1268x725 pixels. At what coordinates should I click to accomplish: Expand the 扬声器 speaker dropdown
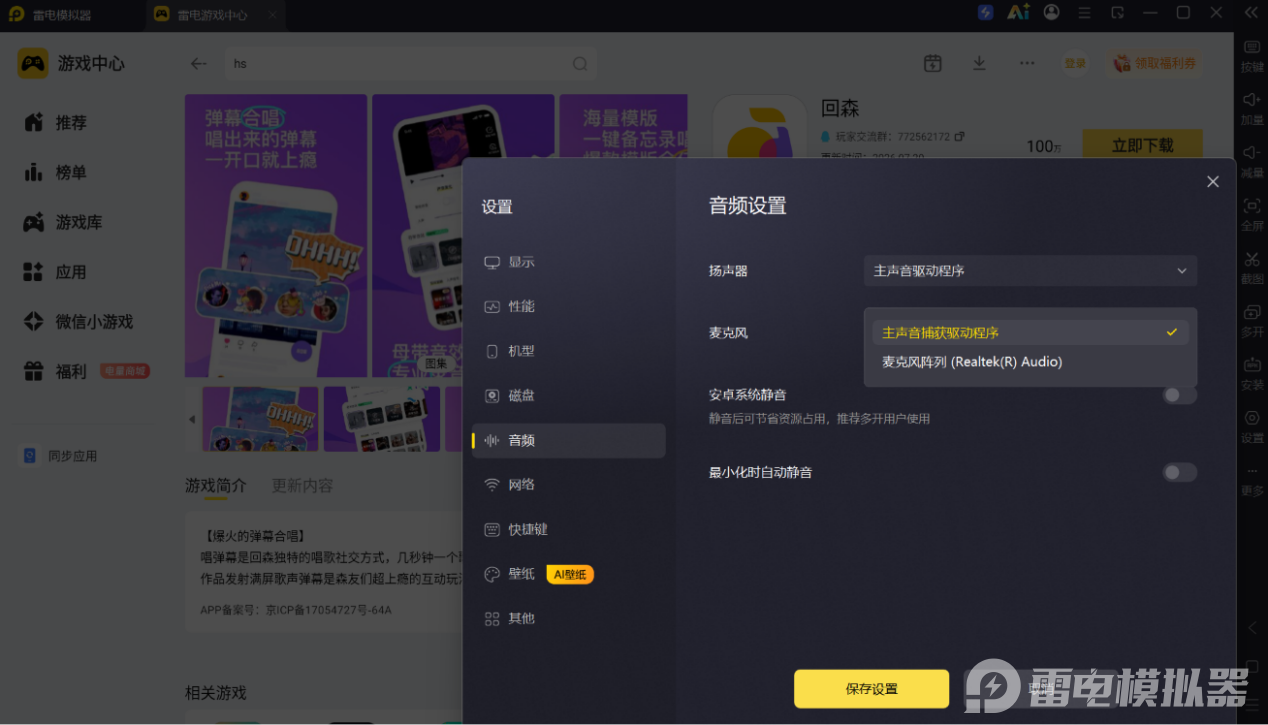coord(1030,270)
